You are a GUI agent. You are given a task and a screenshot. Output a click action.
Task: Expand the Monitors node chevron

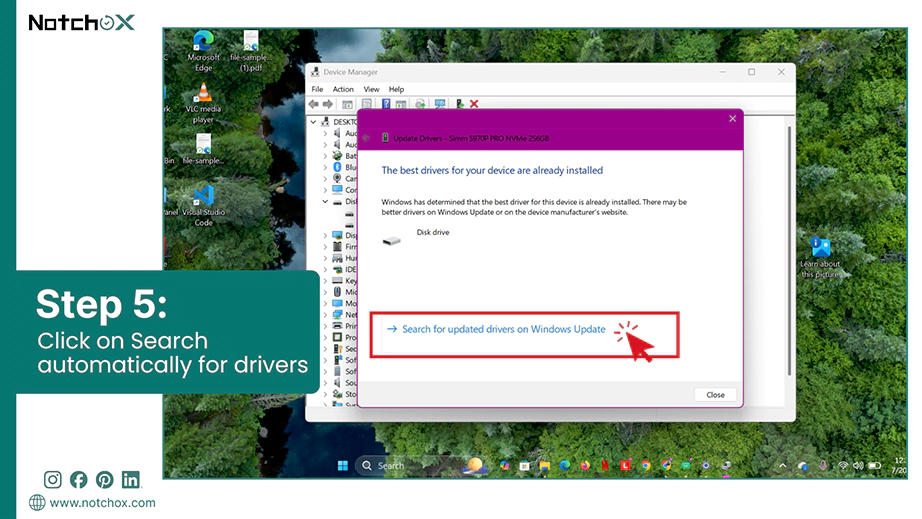[x=325, y=303]
